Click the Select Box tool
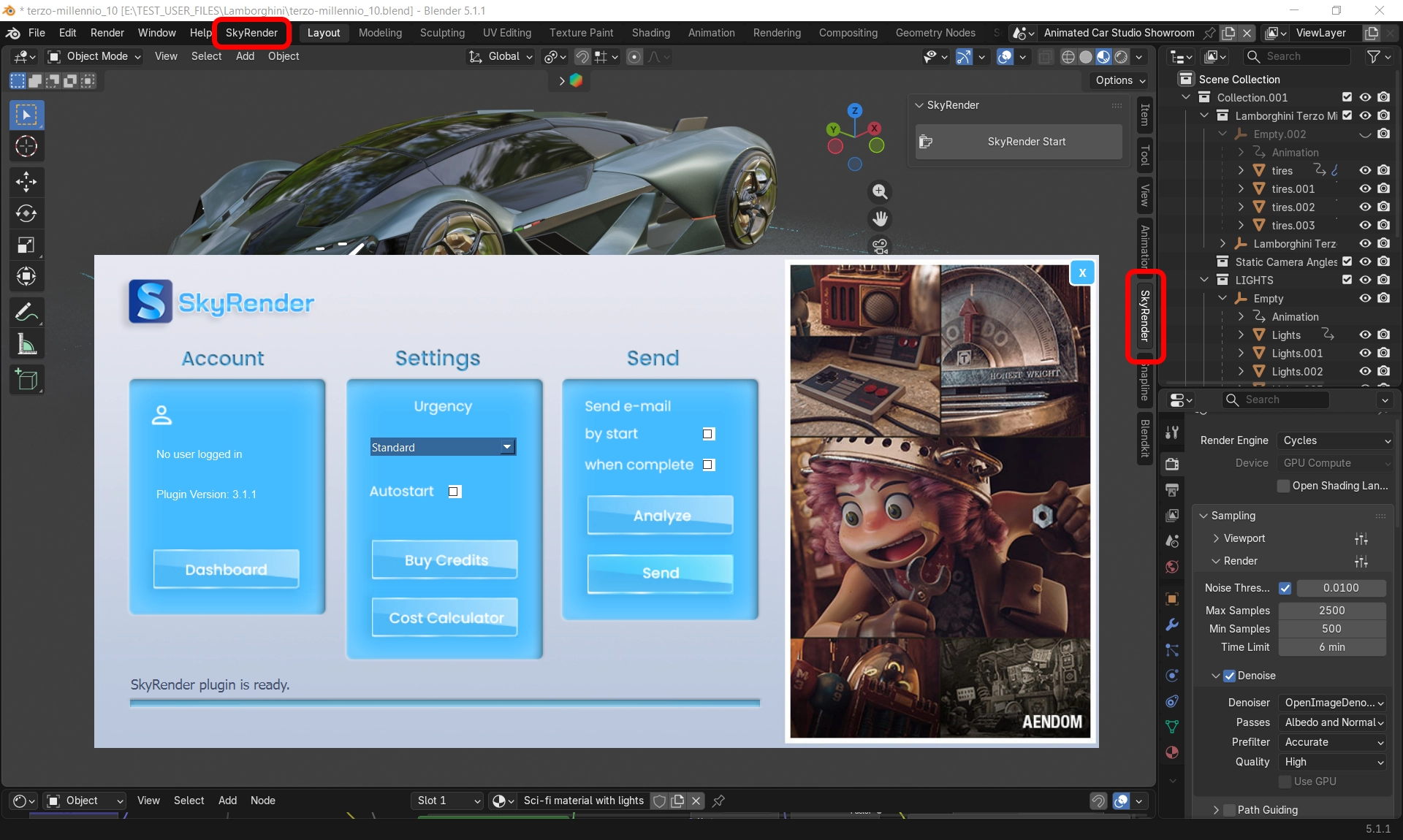 coord(26,115)
